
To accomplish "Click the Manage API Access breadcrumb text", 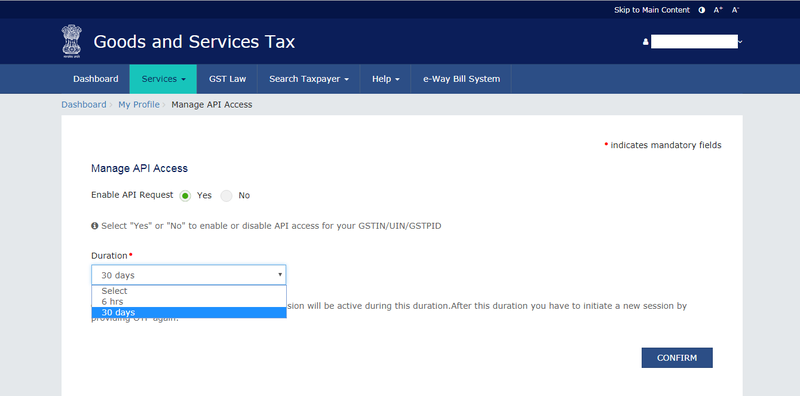I will click(212, 105).
